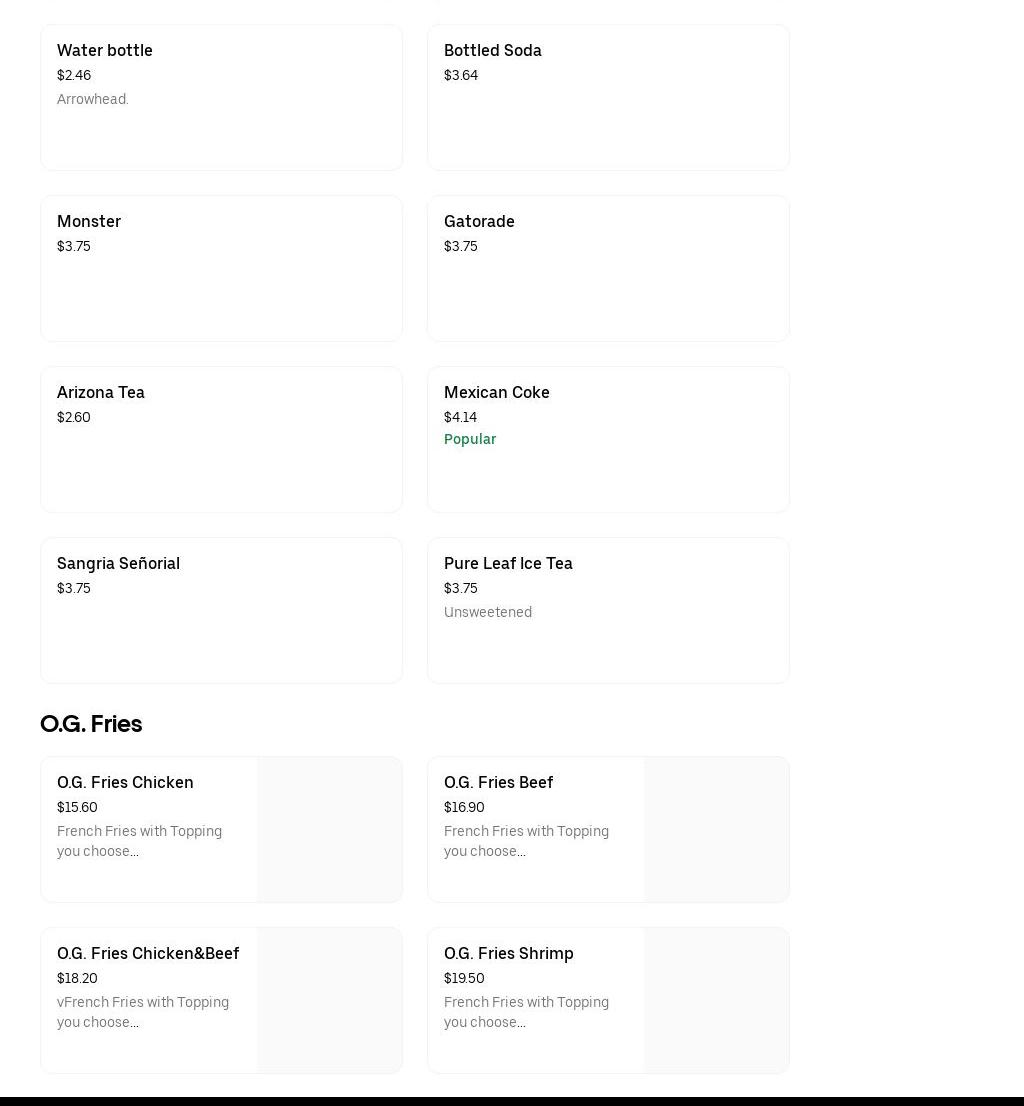
Task: Click the O.G. Fries Beef title
Action: pos(498,782)
